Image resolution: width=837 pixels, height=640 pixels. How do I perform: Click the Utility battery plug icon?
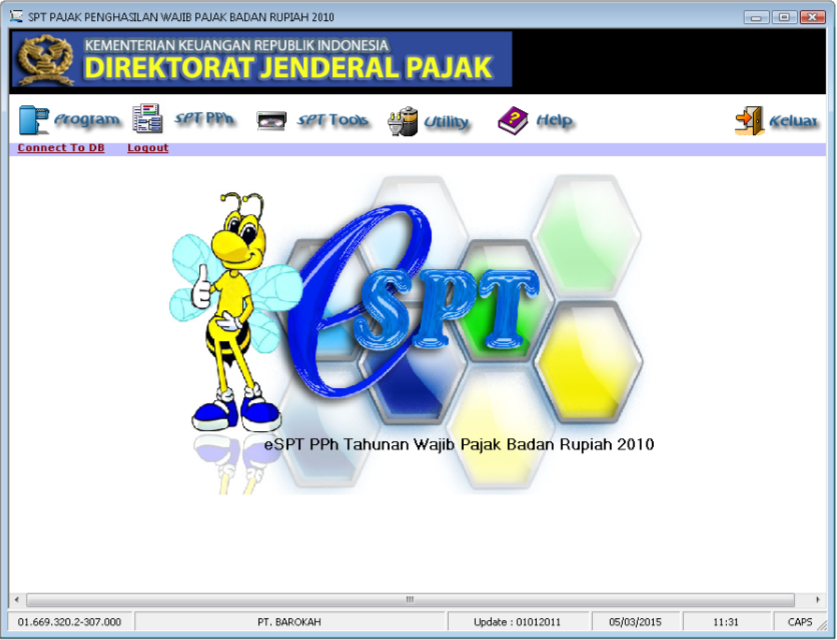point(402,121)
